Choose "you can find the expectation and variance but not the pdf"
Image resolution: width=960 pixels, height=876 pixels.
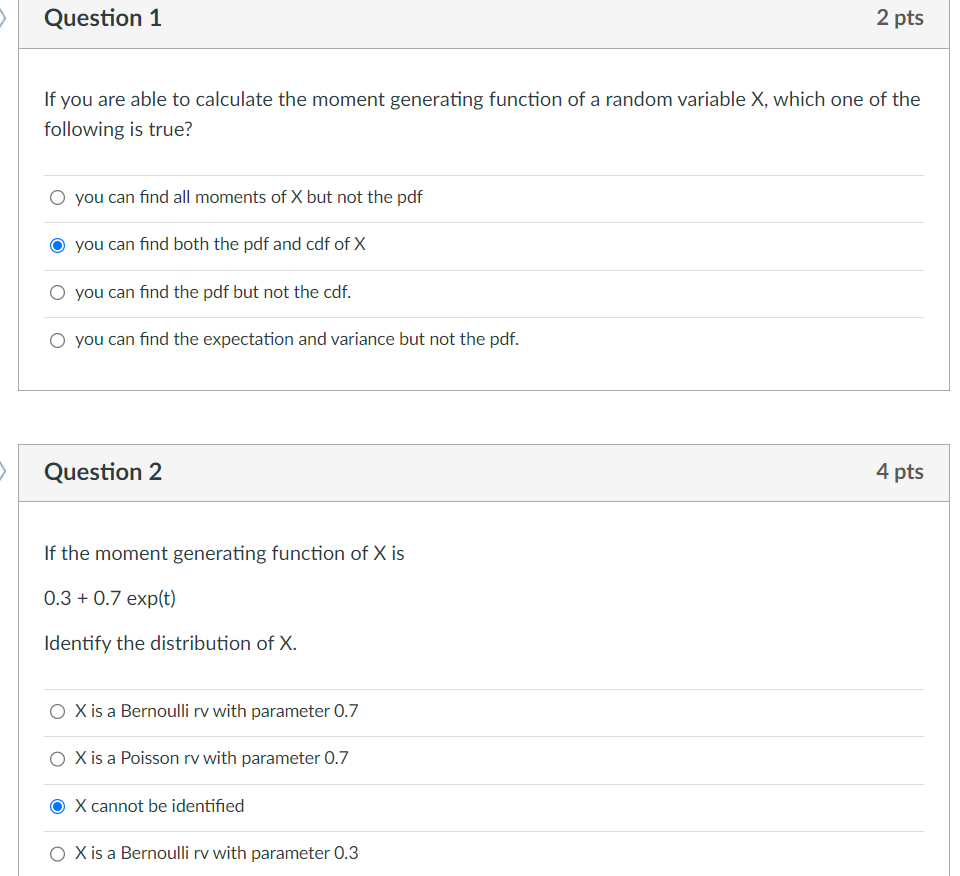pyautogui.click(x=57, y=340)
